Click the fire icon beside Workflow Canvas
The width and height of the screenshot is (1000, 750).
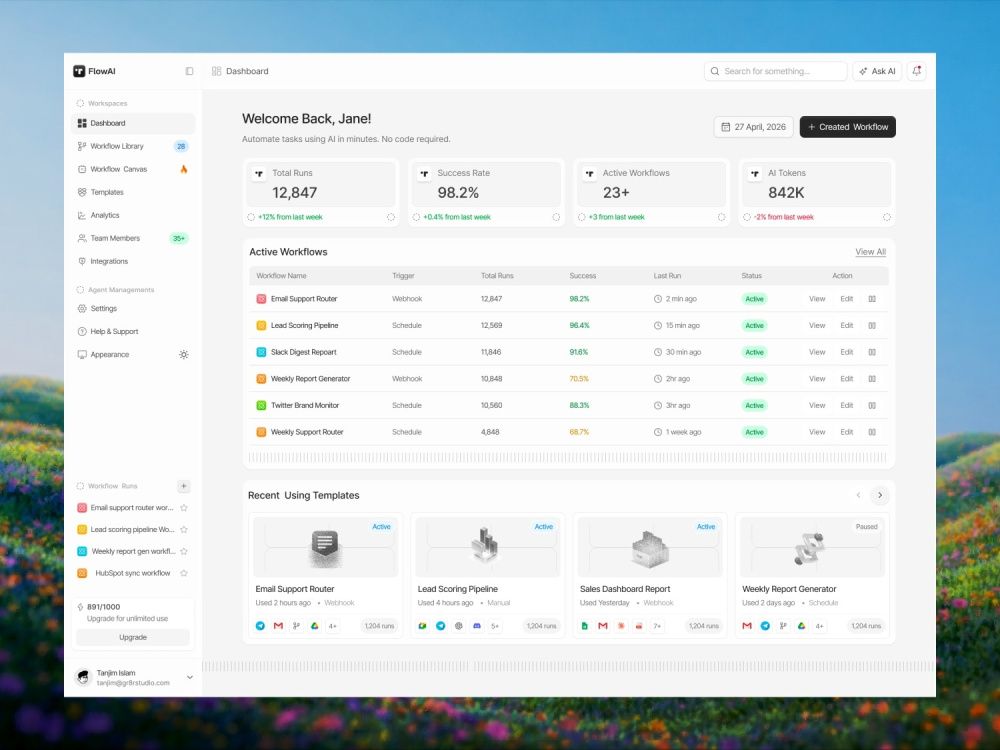click(x=184, y=169)
